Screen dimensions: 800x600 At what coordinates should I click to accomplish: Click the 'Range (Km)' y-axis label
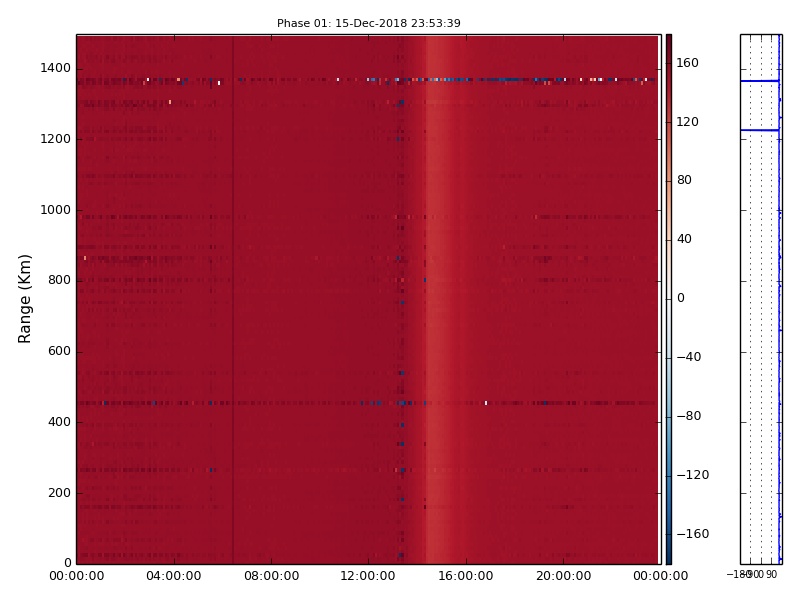tap(26, 298)
